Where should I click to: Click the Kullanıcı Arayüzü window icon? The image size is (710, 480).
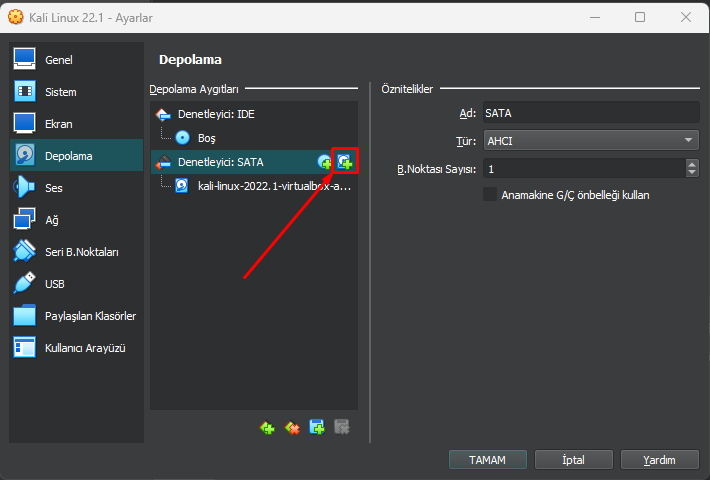tap(24, 347)
